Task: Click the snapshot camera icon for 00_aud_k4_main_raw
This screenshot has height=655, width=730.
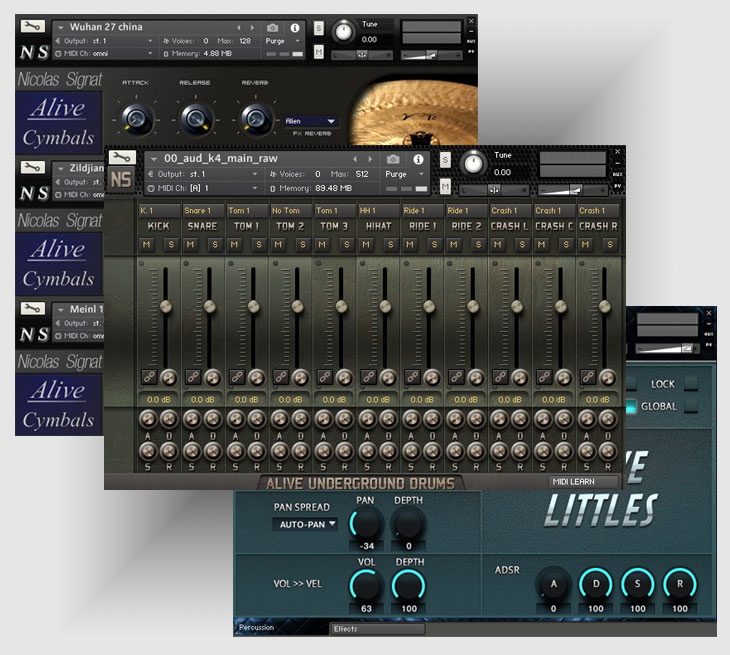Action: (393, 159)
